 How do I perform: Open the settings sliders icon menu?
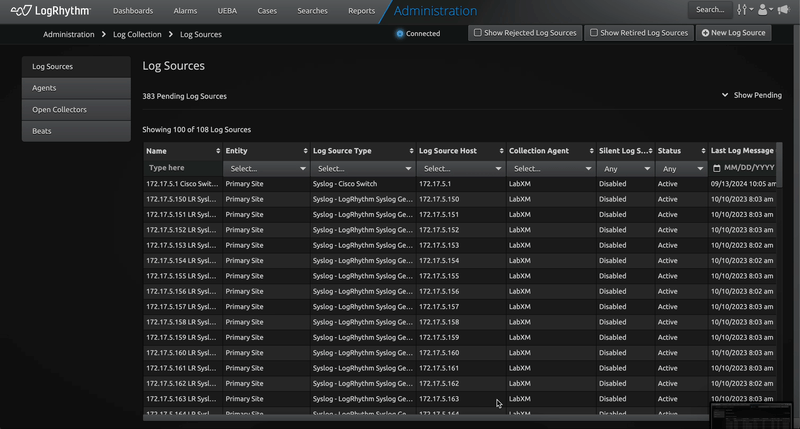[742, 10]
